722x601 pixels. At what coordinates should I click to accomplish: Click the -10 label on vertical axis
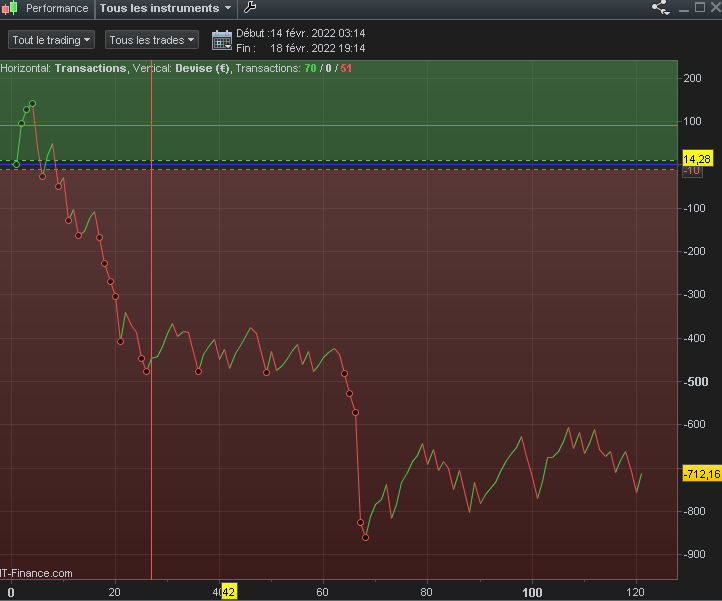point(692,171)
